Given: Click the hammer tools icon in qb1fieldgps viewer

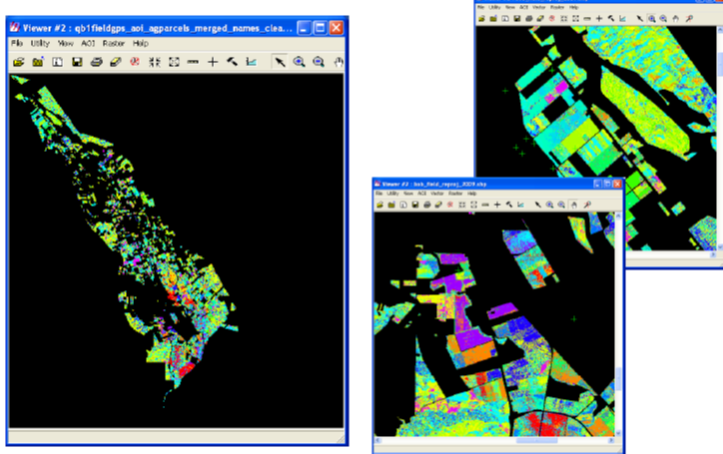Looking at the screenshot, I should tap(231, 62).
